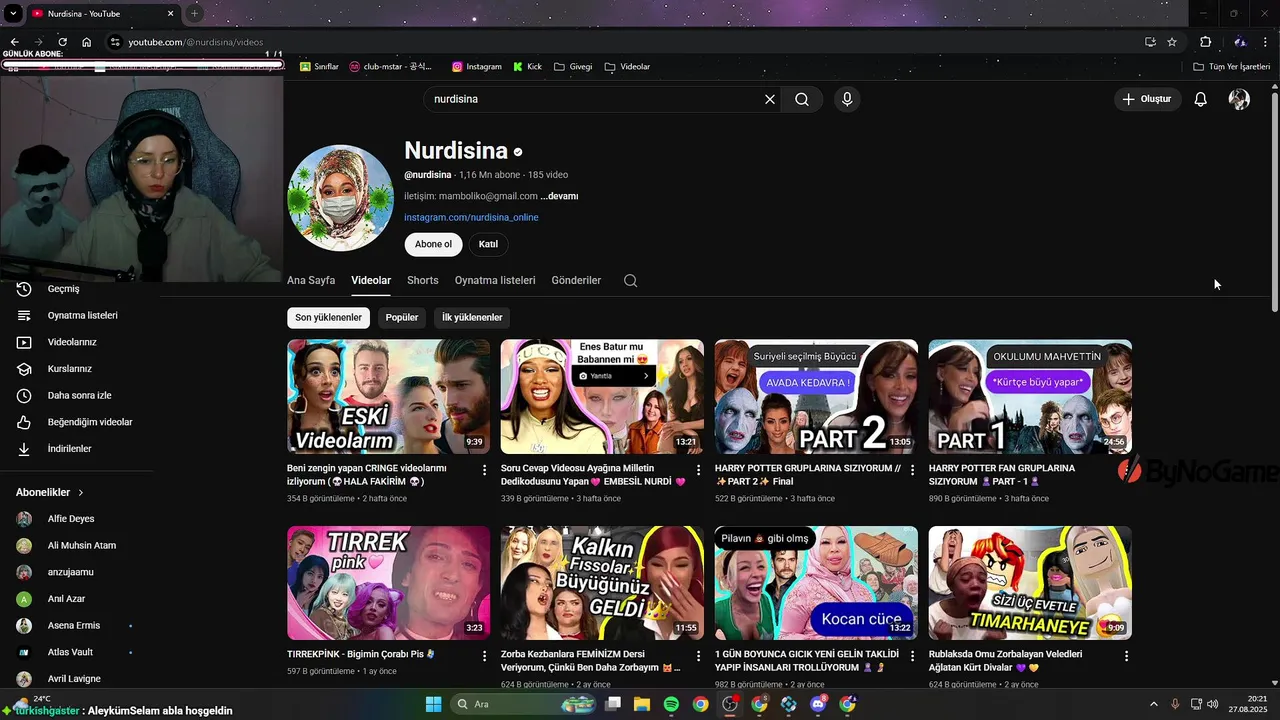Open Spotify from the taskbar
Viewport: 1280px width, 720px height.
point(671,704)
